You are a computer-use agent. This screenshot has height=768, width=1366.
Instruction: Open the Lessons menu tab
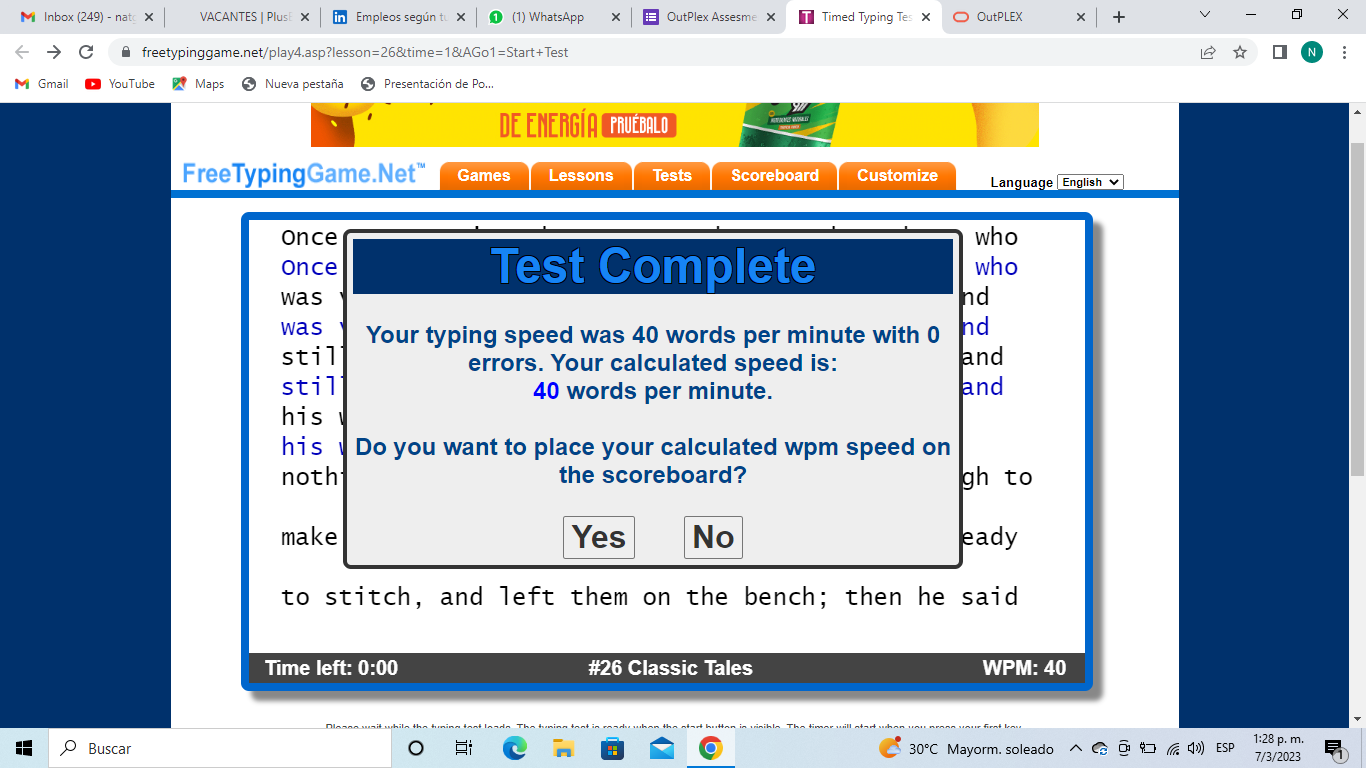click(581, 175)
